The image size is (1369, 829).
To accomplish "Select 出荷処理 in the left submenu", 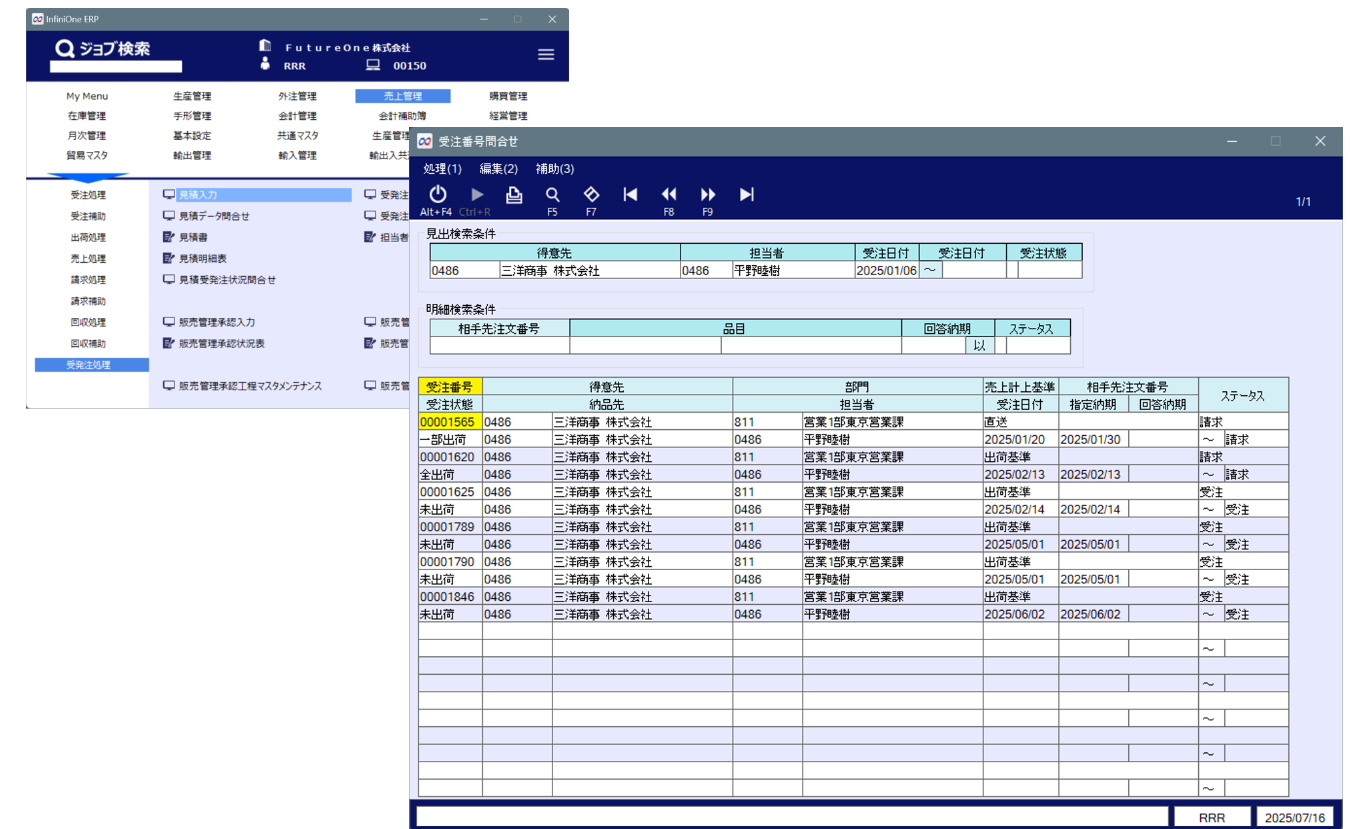I will [x=88, y=238].
